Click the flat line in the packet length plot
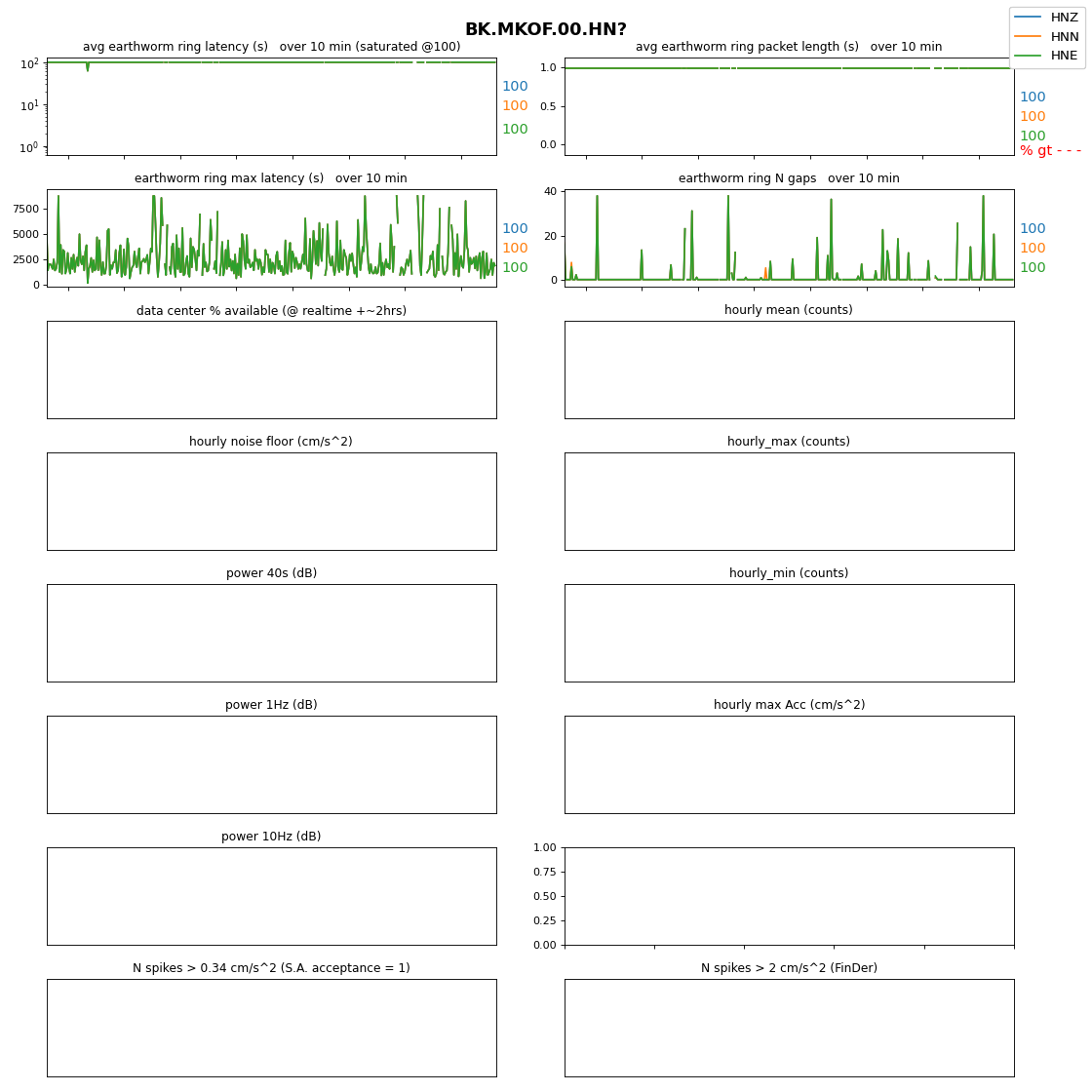1092x1092 pixels. [789, 68]
